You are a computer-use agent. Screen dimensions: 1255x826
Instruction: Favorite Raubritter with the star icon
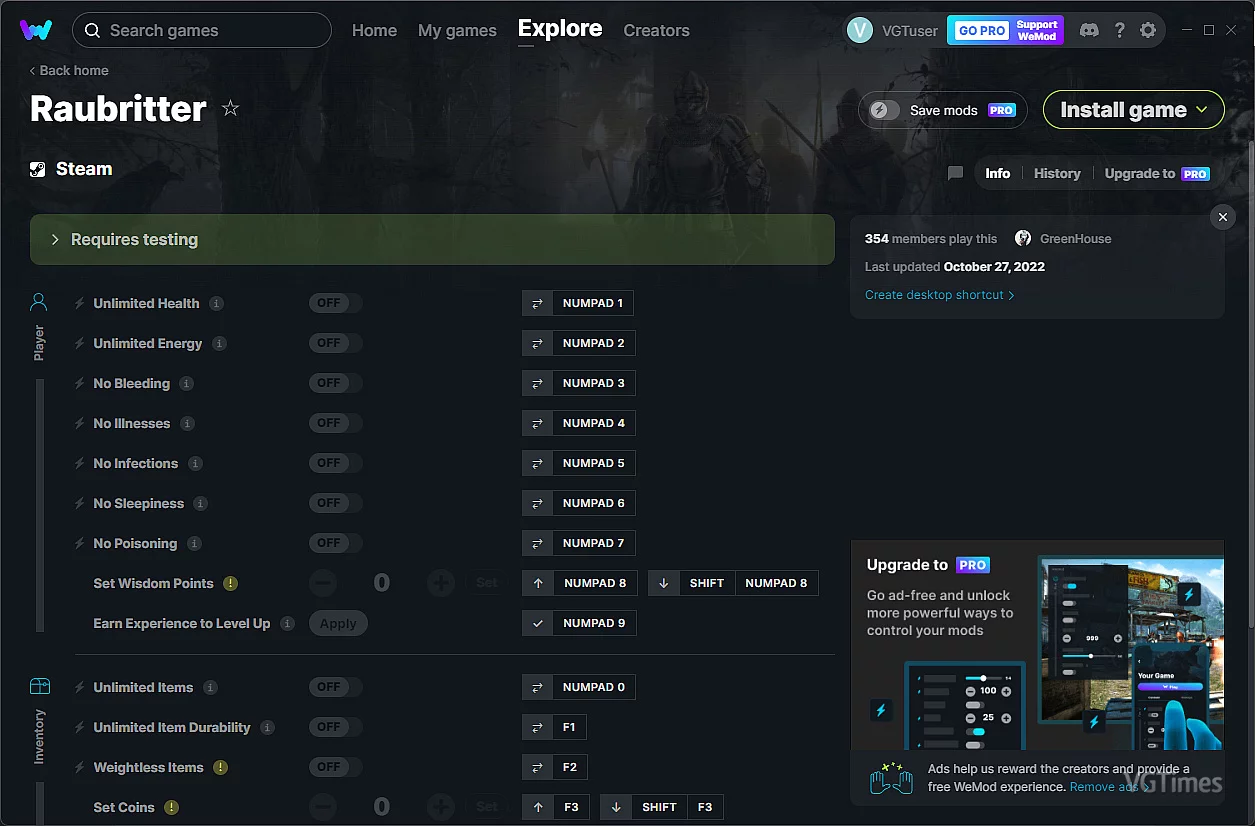point(230,108)
